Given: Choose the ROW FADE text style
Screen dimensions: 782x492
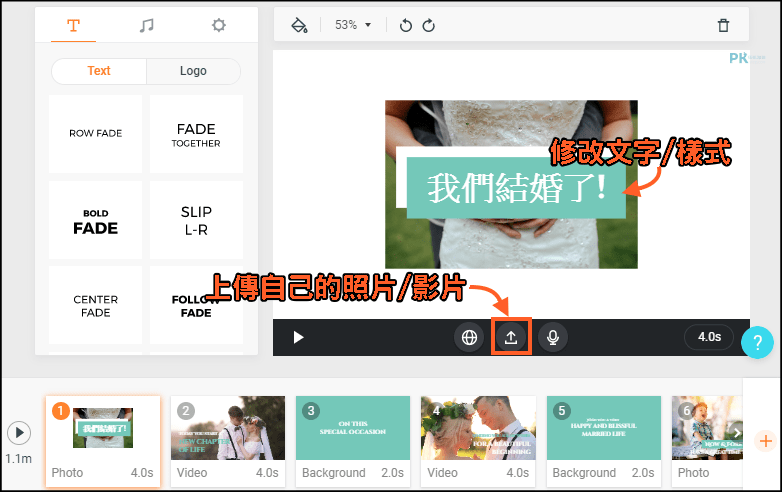Looking at the screenshot, I should click(95, 134).
